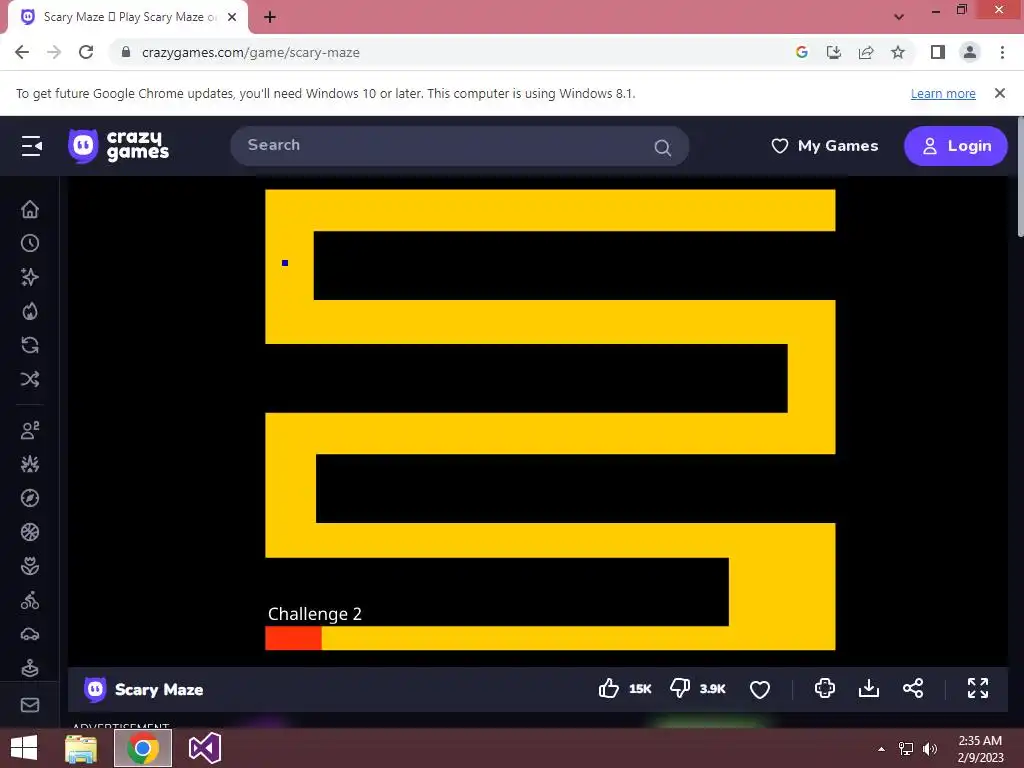Viewport: 1024px width, 768px height.
Task: Open Updated refresh icon in sidebar
Action: pos(30,345)
